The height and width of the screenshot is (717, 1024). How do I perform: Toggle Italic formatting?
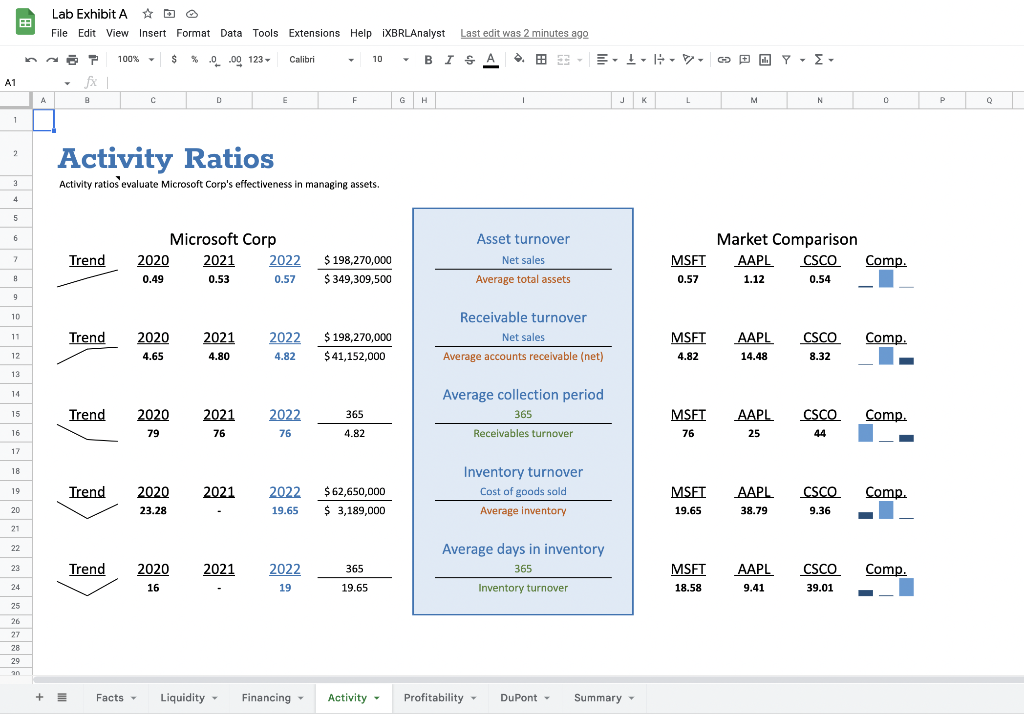(449, 59)
